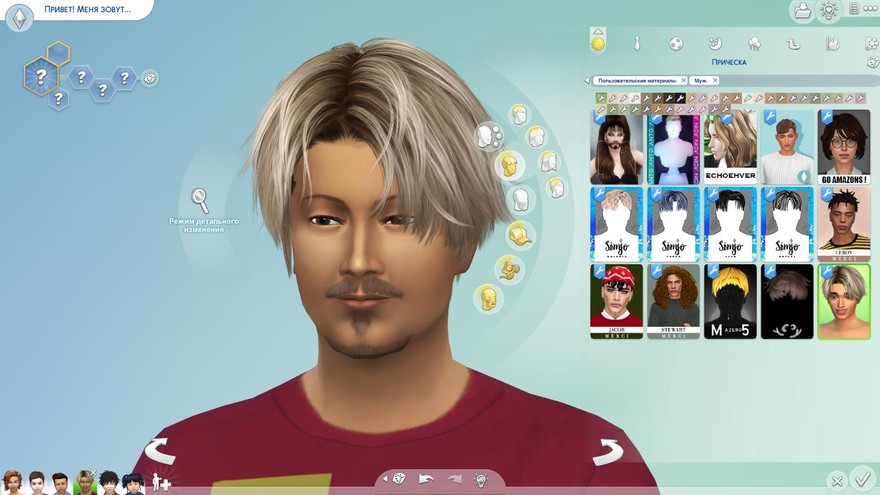
Task: Rotate Sim with the left curved arrow
Action: pos(160,452)
